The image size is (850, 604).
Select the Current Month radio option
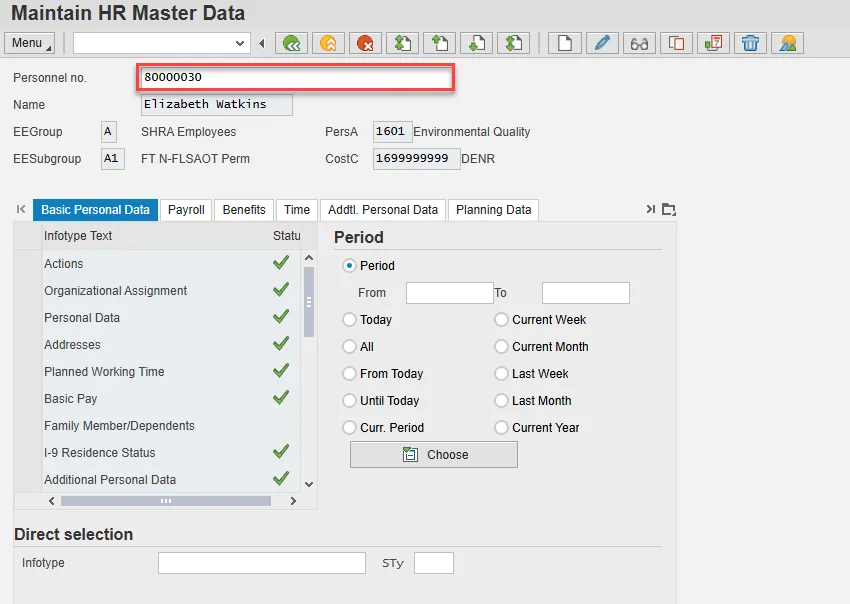[x=501, y=347]
